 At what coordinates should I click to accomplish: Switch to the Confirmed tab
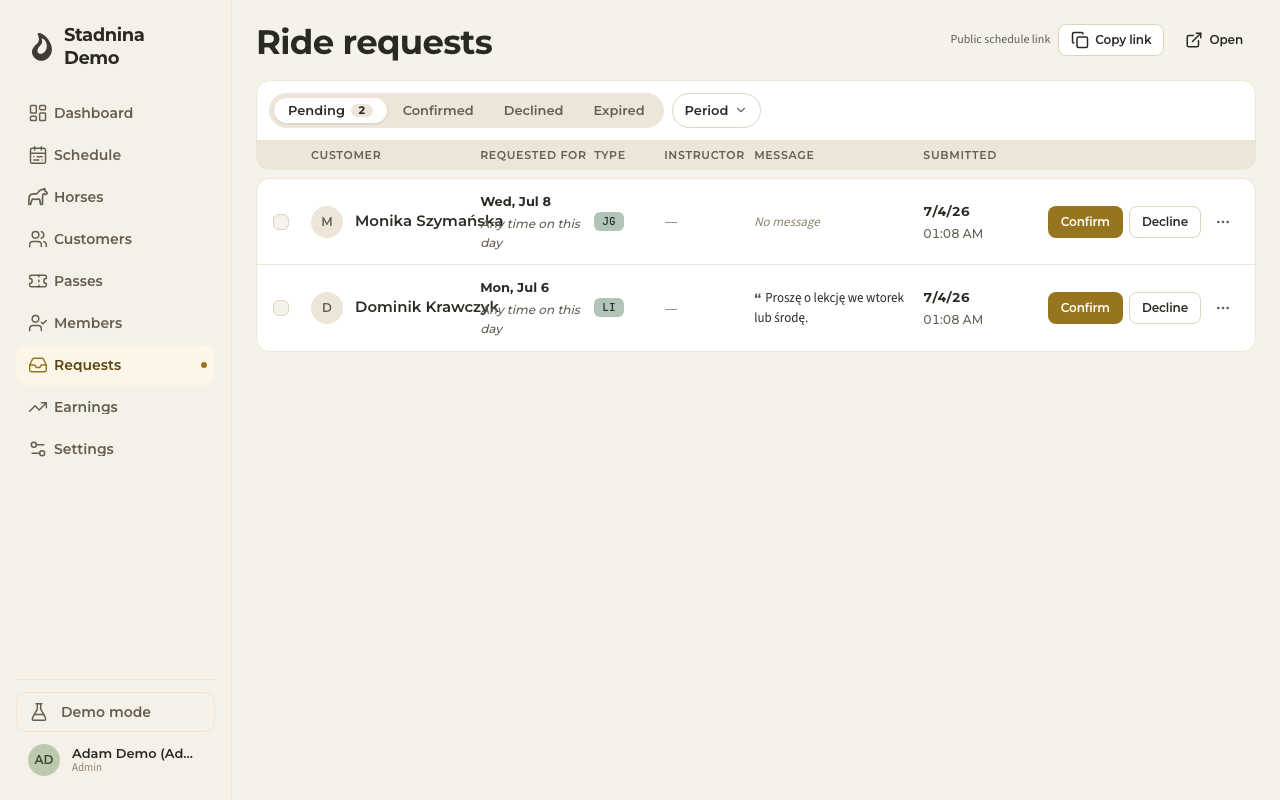(438, 111)
